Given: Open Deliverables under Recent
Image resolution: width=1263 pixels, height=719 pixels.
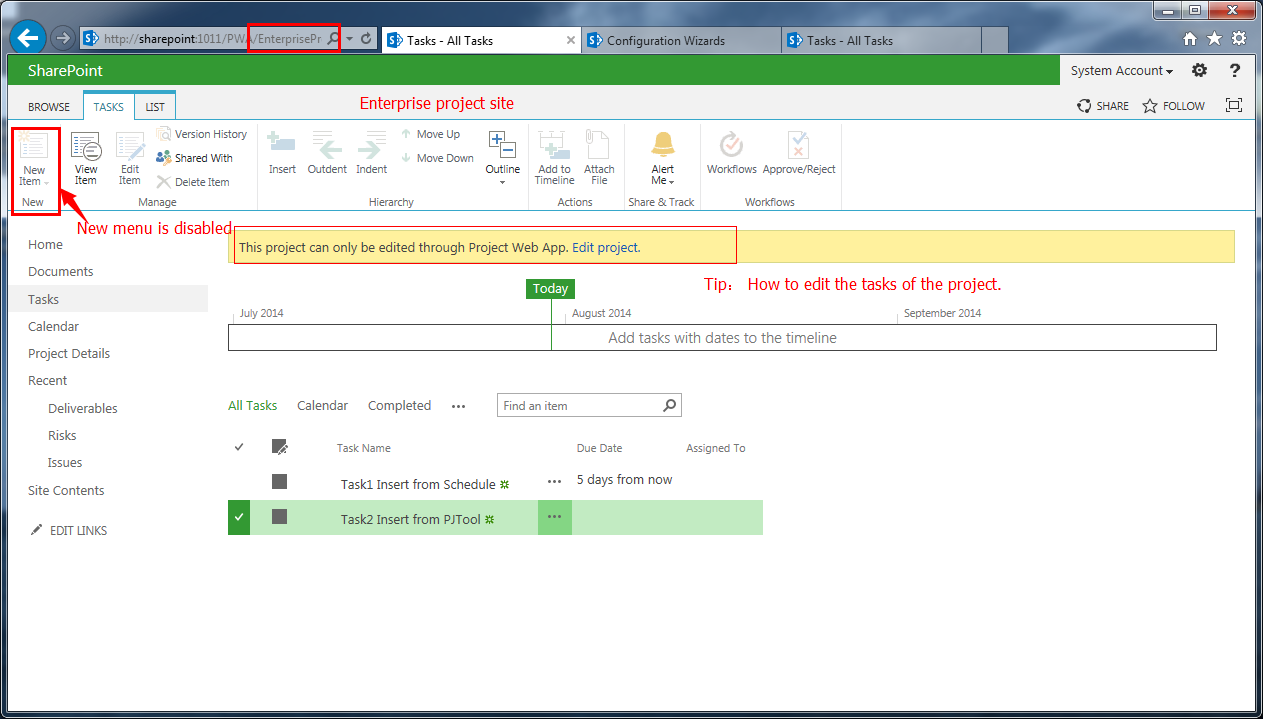Looking at the screenshot, I should [83, 409].
